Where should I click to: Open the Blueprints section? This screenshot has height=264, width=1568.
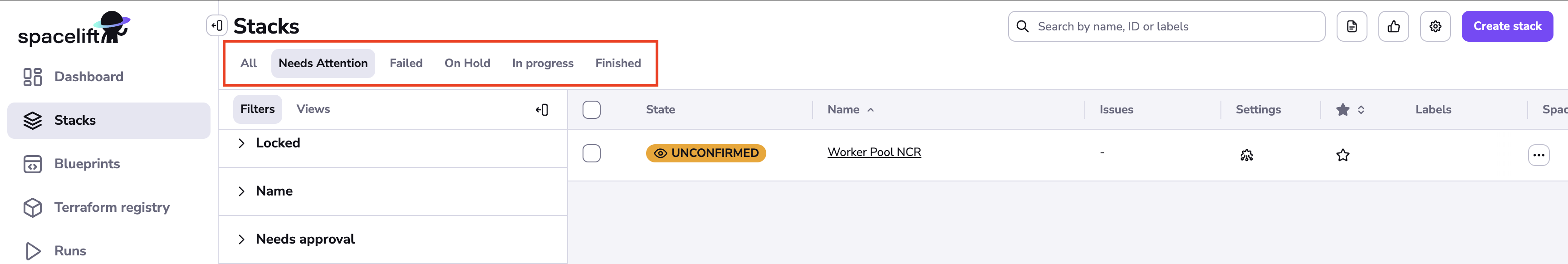click(87, 163)
